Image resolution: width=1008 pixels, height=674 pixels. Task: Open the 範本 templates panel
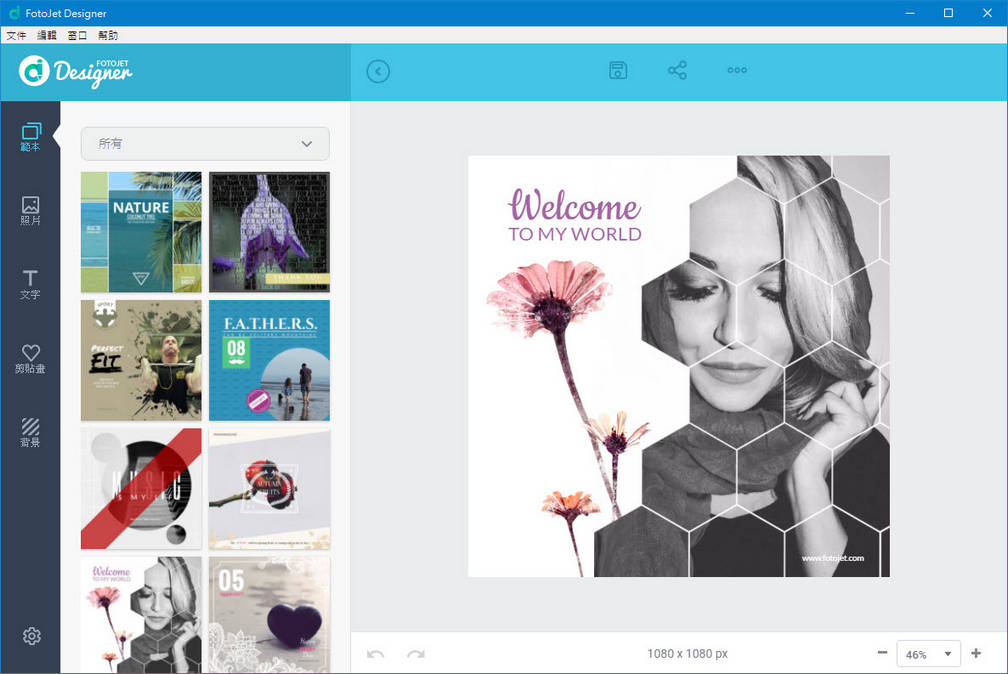[x=31, y=137]
